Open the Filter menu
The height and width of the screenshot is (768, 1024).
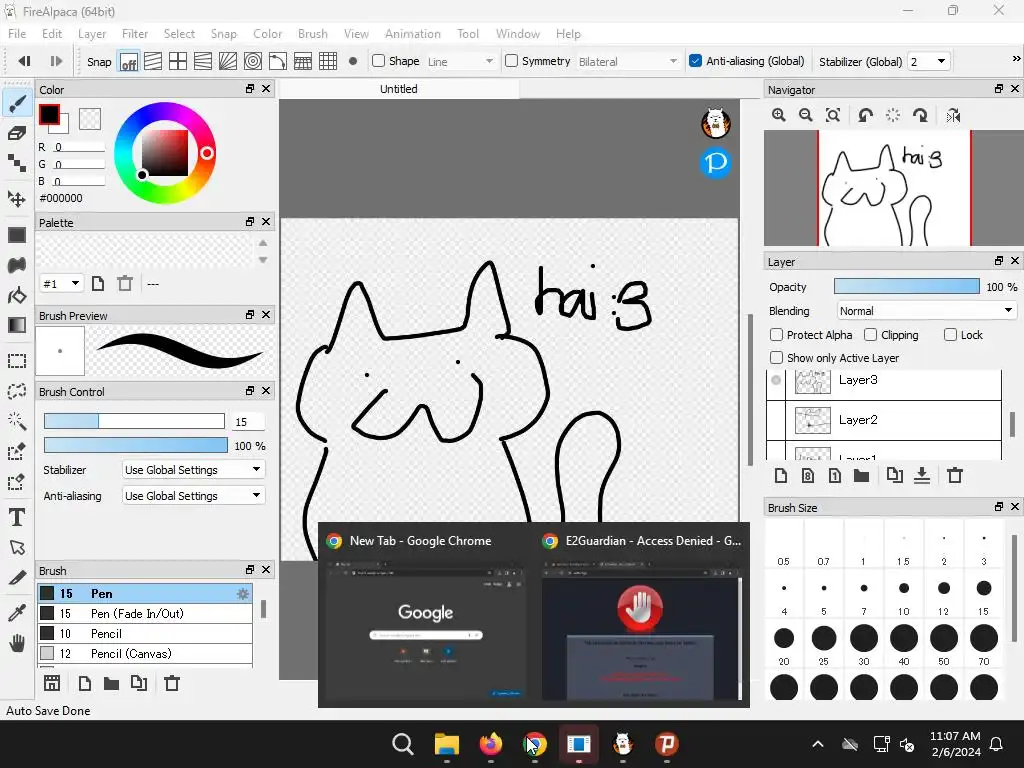[x=135, y=34]
